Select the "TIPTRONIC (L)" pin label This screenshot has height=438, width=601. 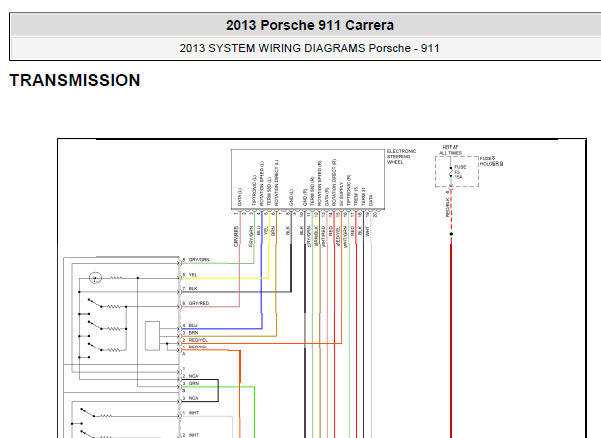point(254,190)
